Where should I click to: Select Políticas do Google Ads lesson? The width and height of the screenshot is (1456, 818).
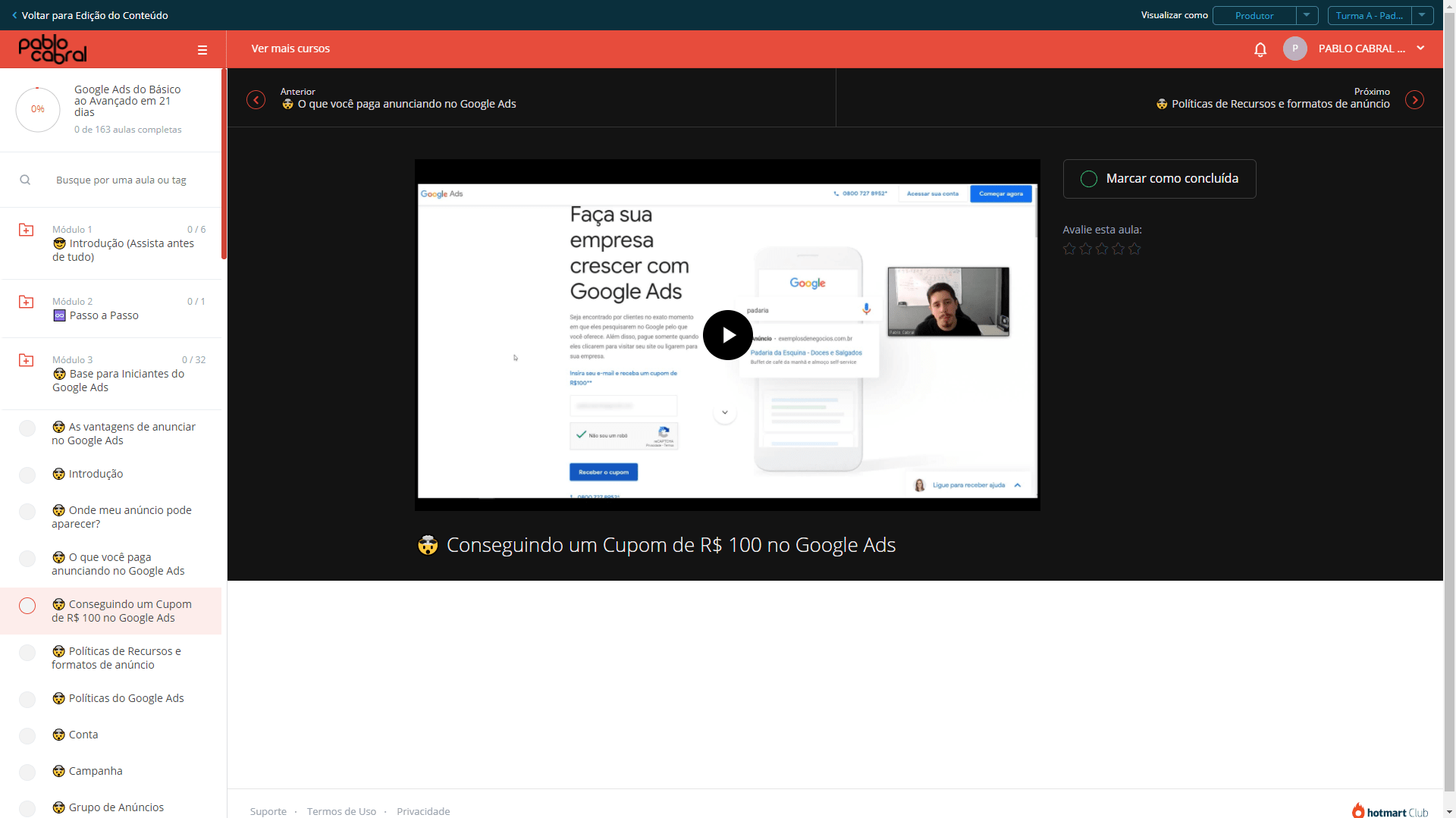[118, 698]
